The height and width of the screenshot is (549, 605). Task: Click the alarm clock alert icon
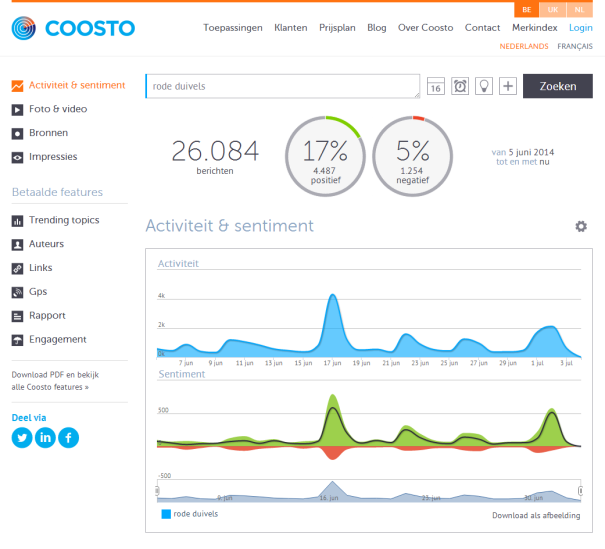coord(460,86)
